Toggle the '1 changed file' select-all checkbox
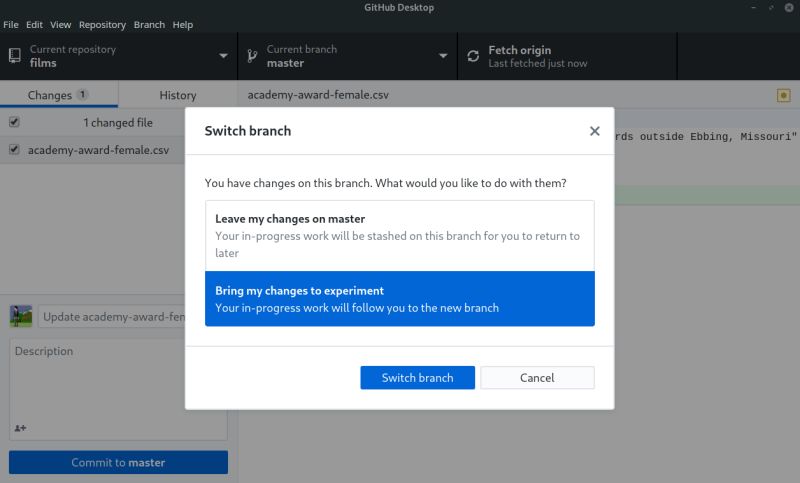This screenshot has height=483, width=800. click(14, 122)
